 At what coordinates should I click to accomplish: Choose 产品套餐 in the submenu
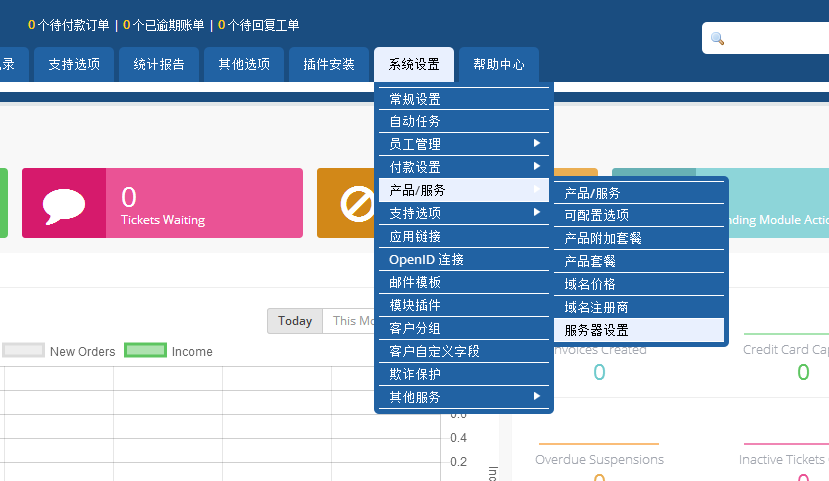pyautogui.click(x=639, y=261)
